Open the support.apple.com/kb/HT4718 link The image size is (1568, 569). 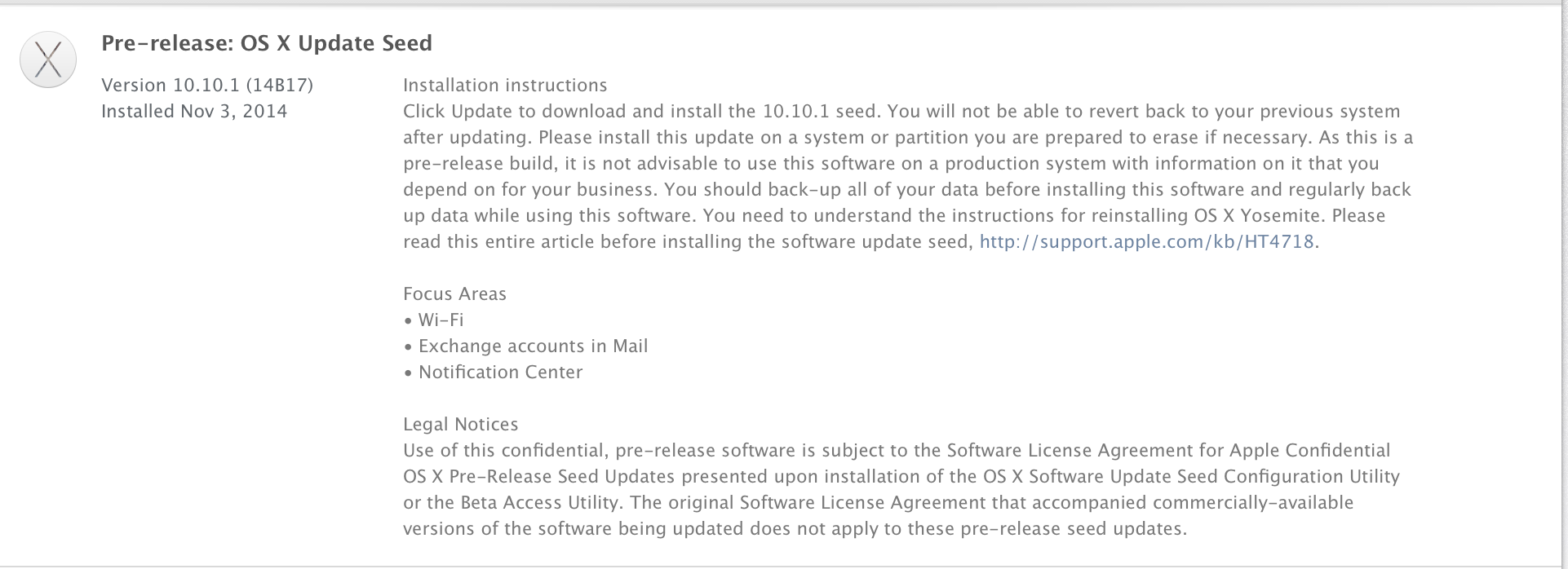point(1146,242)
